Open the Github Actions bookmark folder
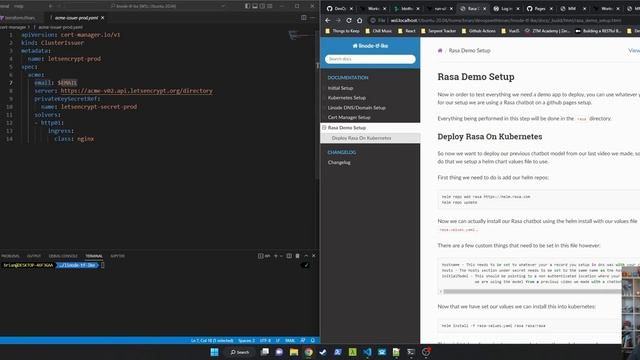640x360 pixels. (x=478, y=31)
